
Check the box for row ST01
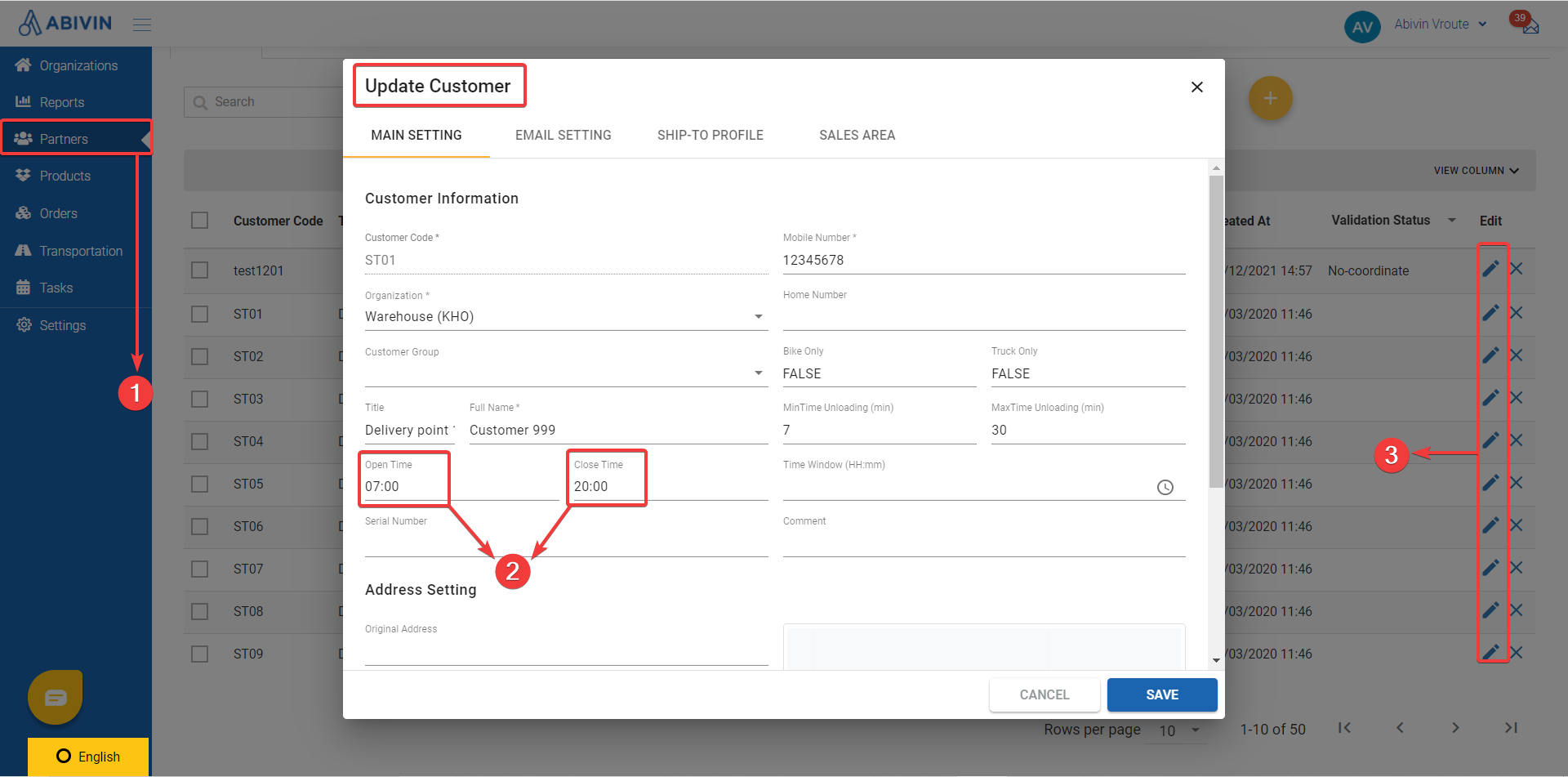[200, 315]
